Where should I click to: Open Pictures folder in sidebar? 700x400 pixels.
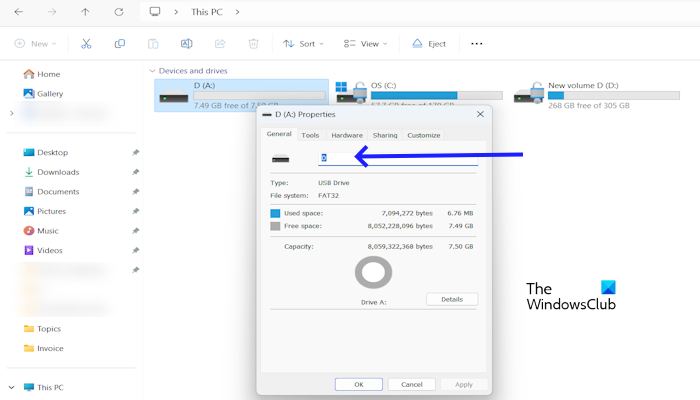pyautogui.click(x=45, y=212)
